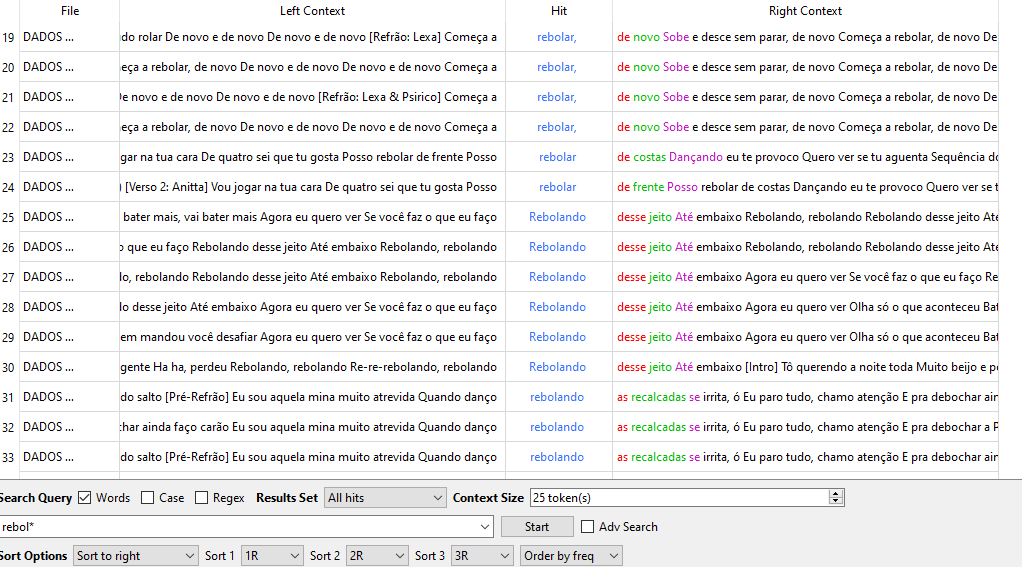Select hit 'rebolando' in row 31

pos(557,397)
